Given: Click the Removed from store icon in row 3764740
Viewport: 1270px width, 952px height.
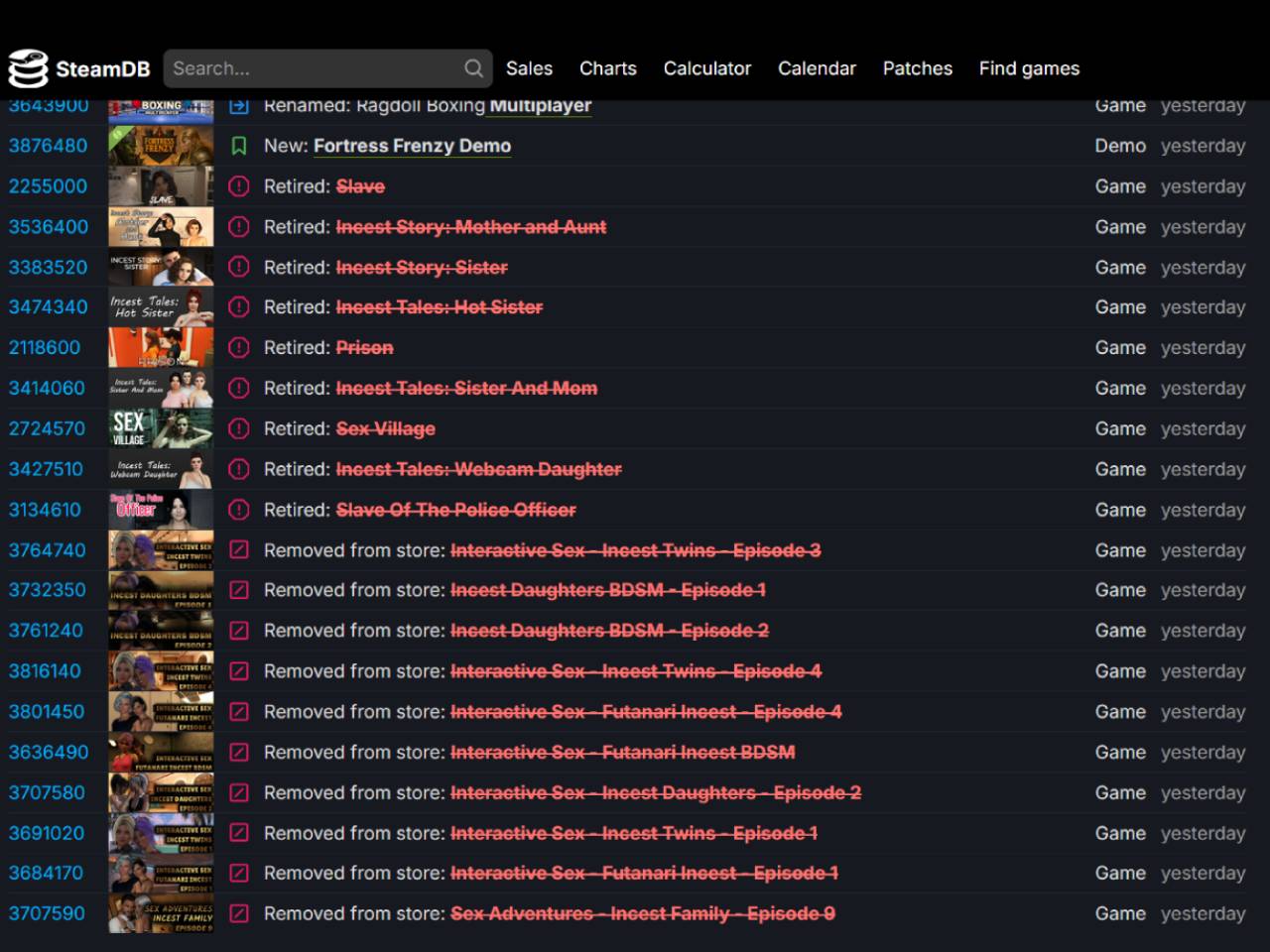Looking at the screenshot, I should point(239,550).
